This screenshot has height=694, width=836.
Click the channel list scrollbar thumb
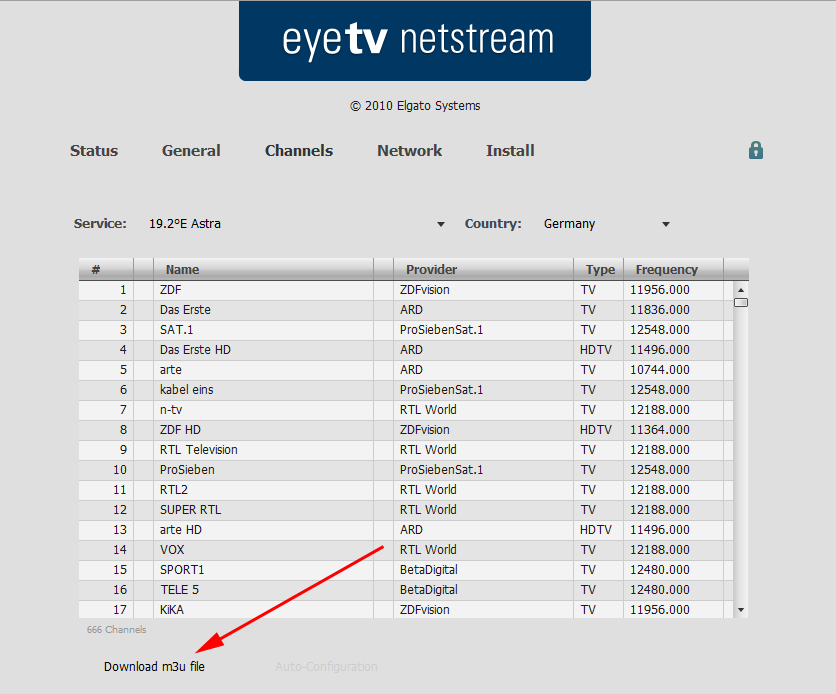point(741,302)
